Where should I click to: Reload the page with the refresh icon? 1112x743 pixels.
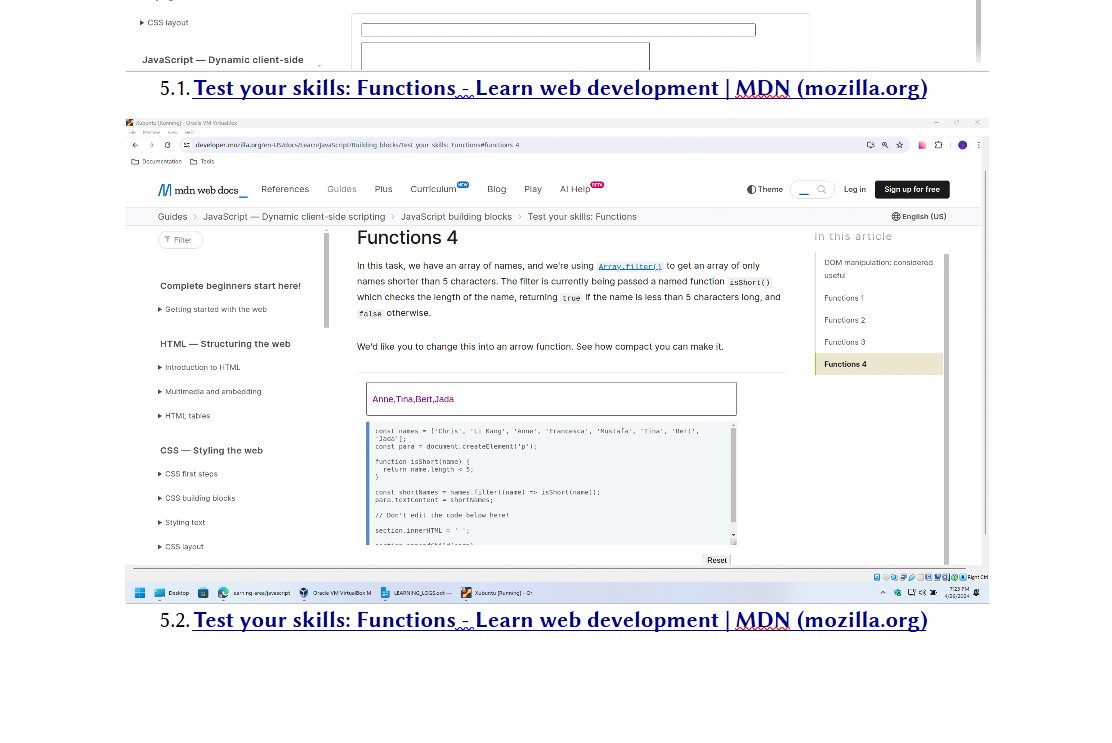(167, 145)
